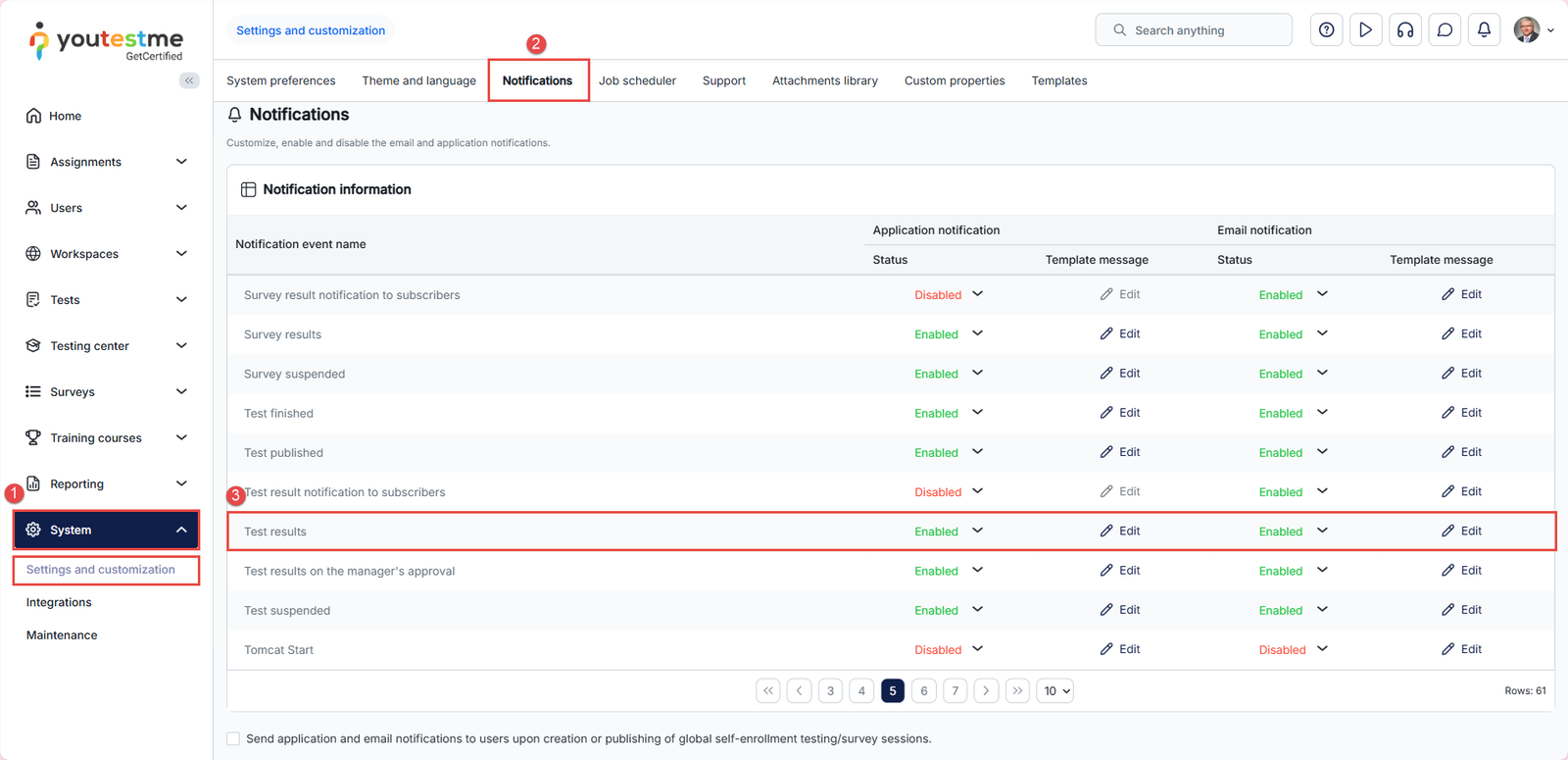Open the Templates tab
The image size is (1568, 760).
coord(1058,80)
